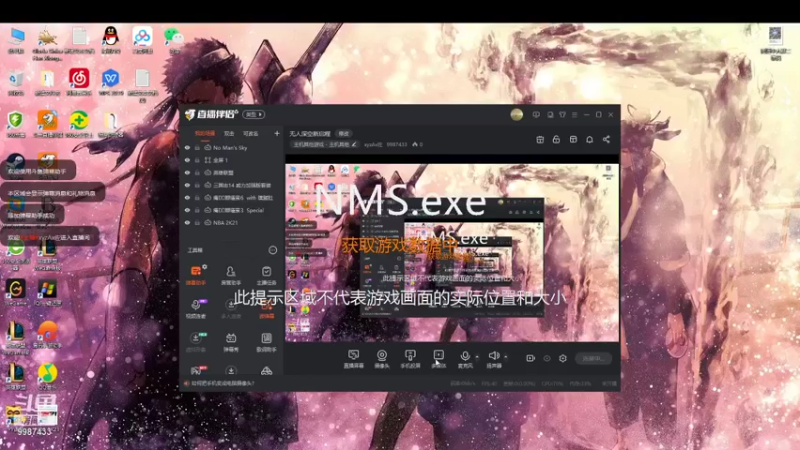This screenshot has width=800, height=450.
Task: Open the phone screen-cast source icon
Action: pyautogui.click(x=410, y=356)
